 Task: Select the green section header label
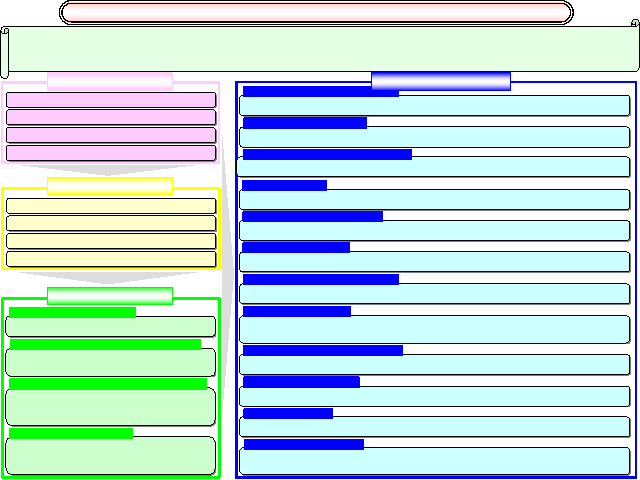point(110,296)
